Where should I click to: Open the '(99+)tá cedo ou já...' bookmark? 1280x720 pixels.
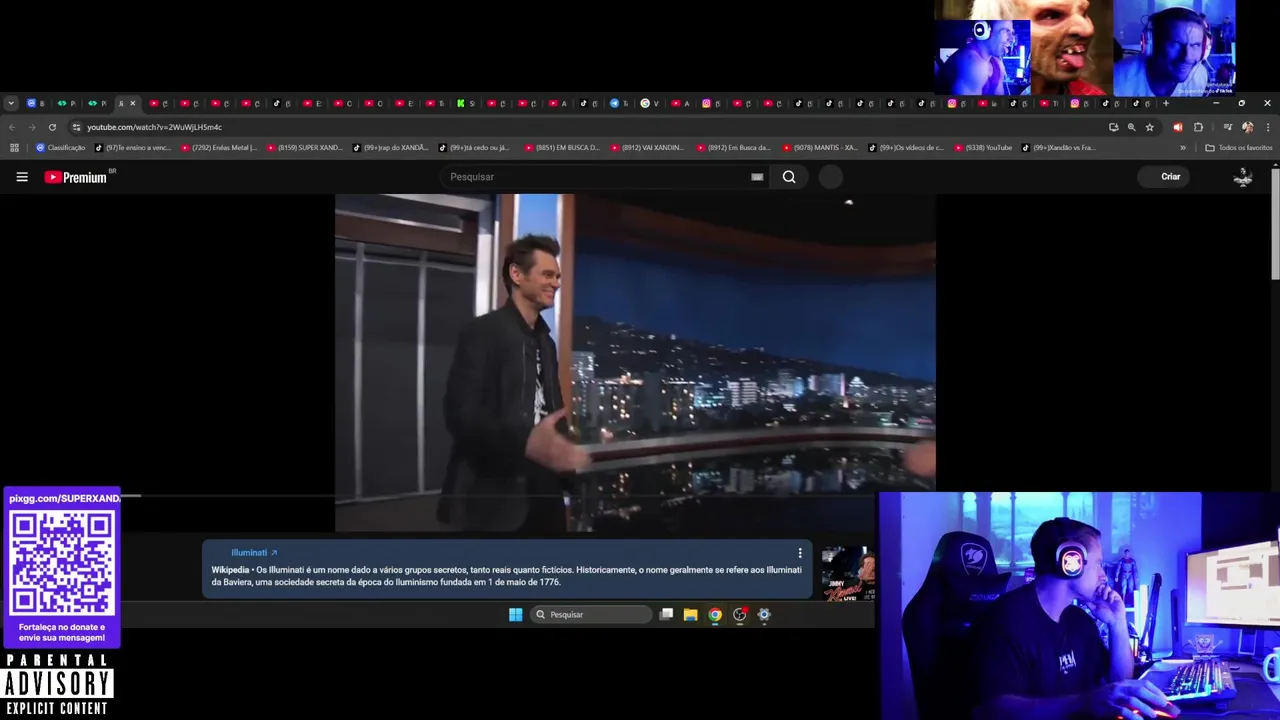pos(474,148)
